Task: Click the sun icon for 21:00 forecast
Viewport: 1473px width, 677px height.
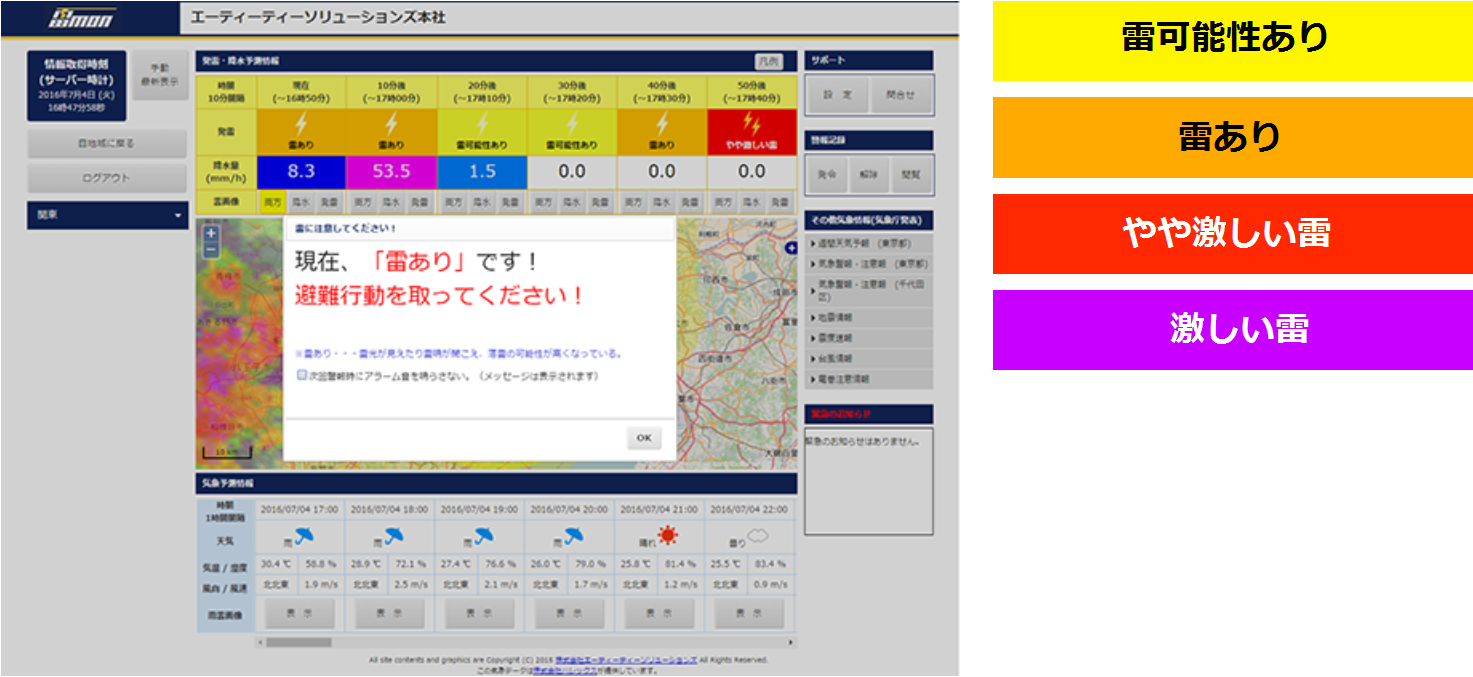Action: tap(667, 537)
